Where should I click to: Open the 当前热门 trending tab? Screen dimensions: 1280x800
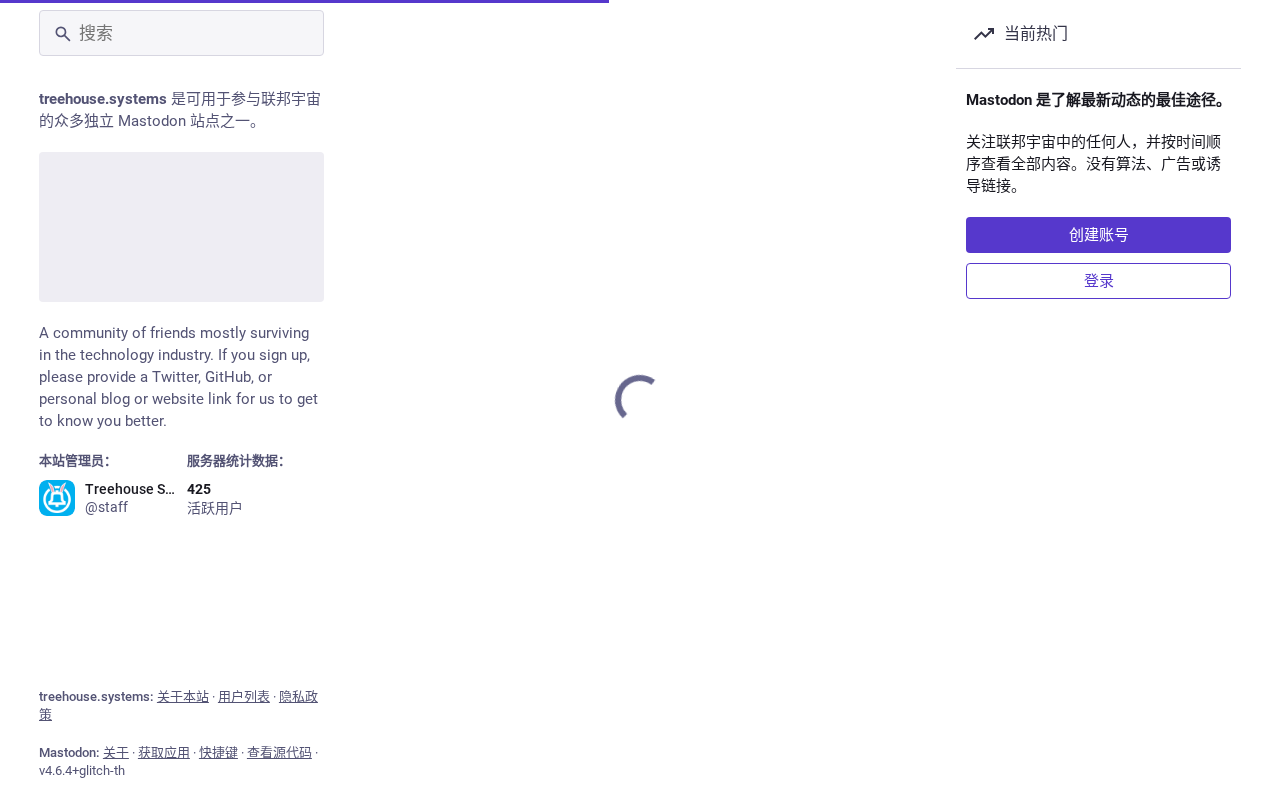1098,34
